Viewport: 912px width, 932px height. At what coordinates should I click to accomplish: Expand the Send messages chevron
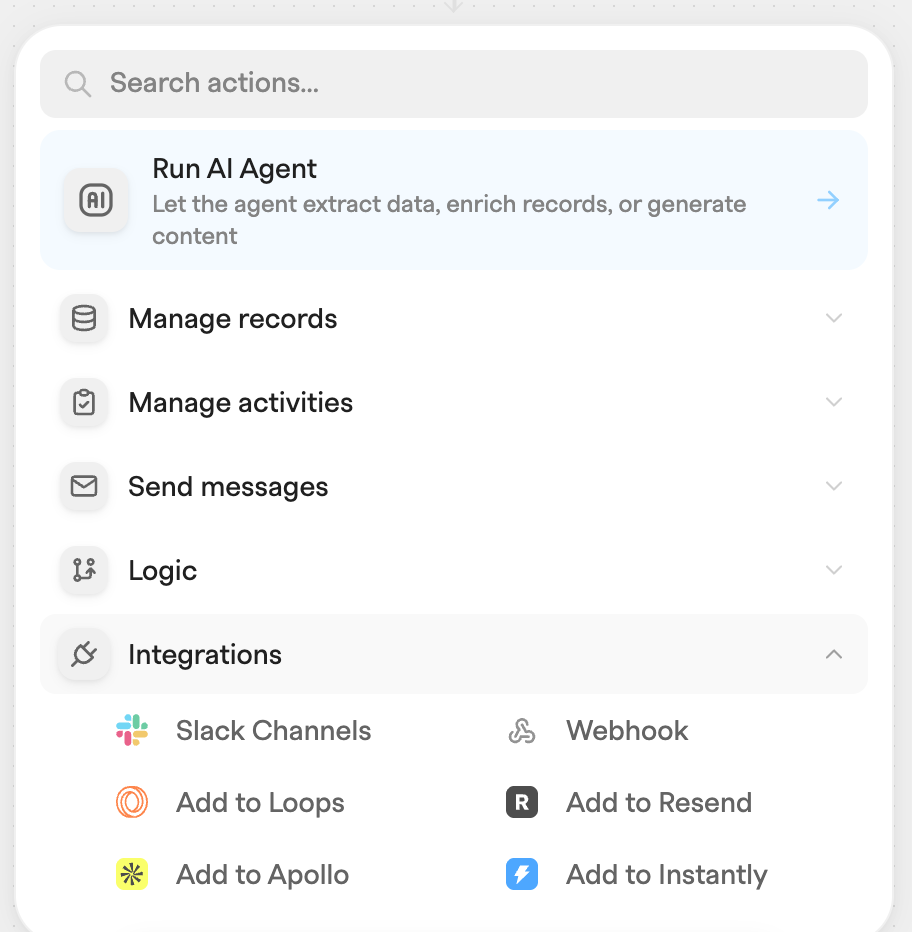point(834,486)
